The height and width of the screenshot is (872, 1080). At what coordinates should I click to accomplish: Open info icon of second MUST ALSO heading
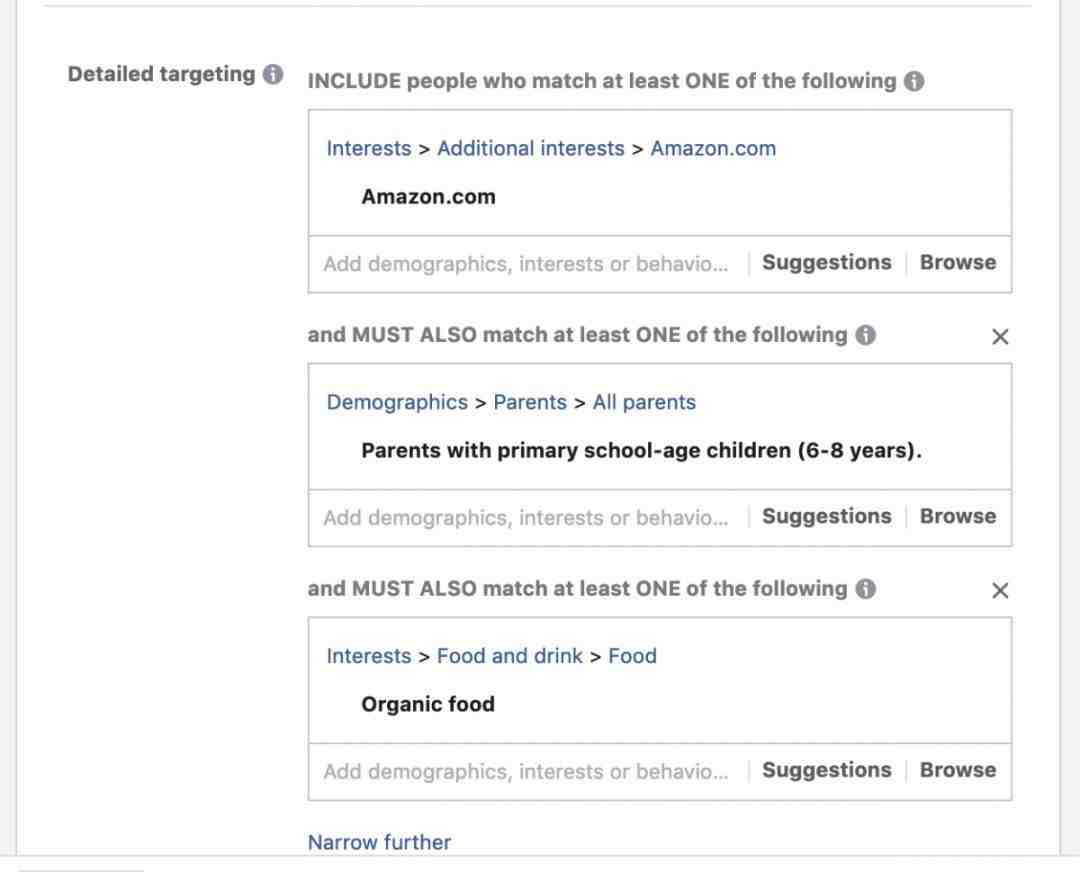tap(866, 589)
